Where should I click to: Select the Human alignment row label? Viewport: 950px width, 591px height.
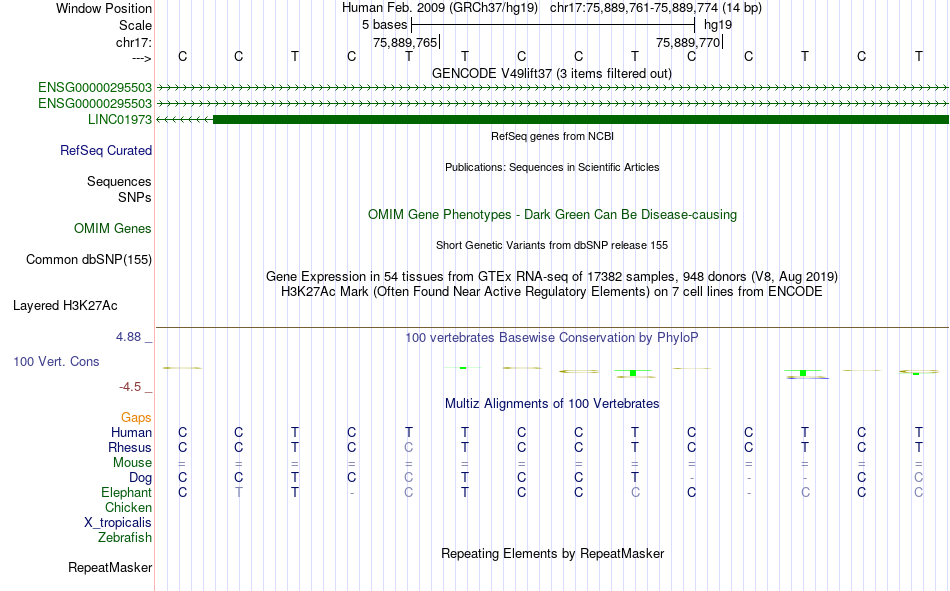coord(131,432)
